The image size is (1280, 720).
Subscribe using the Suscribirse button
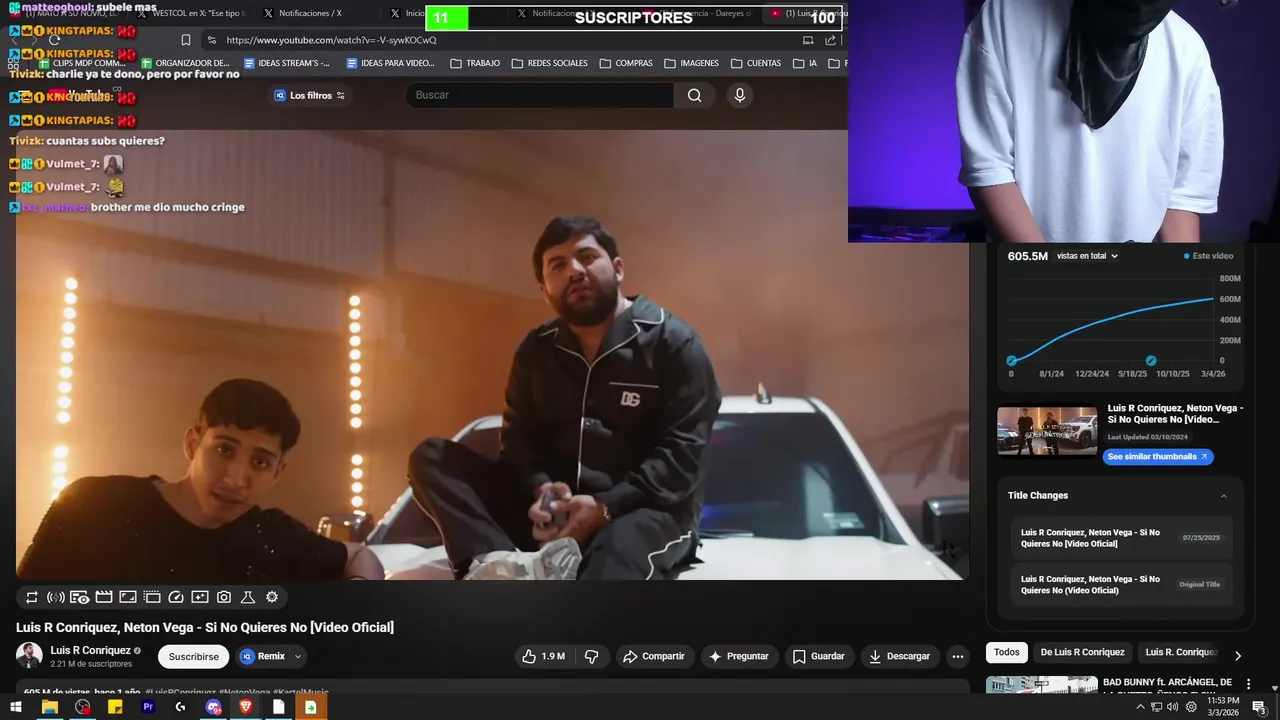[193, 657]
